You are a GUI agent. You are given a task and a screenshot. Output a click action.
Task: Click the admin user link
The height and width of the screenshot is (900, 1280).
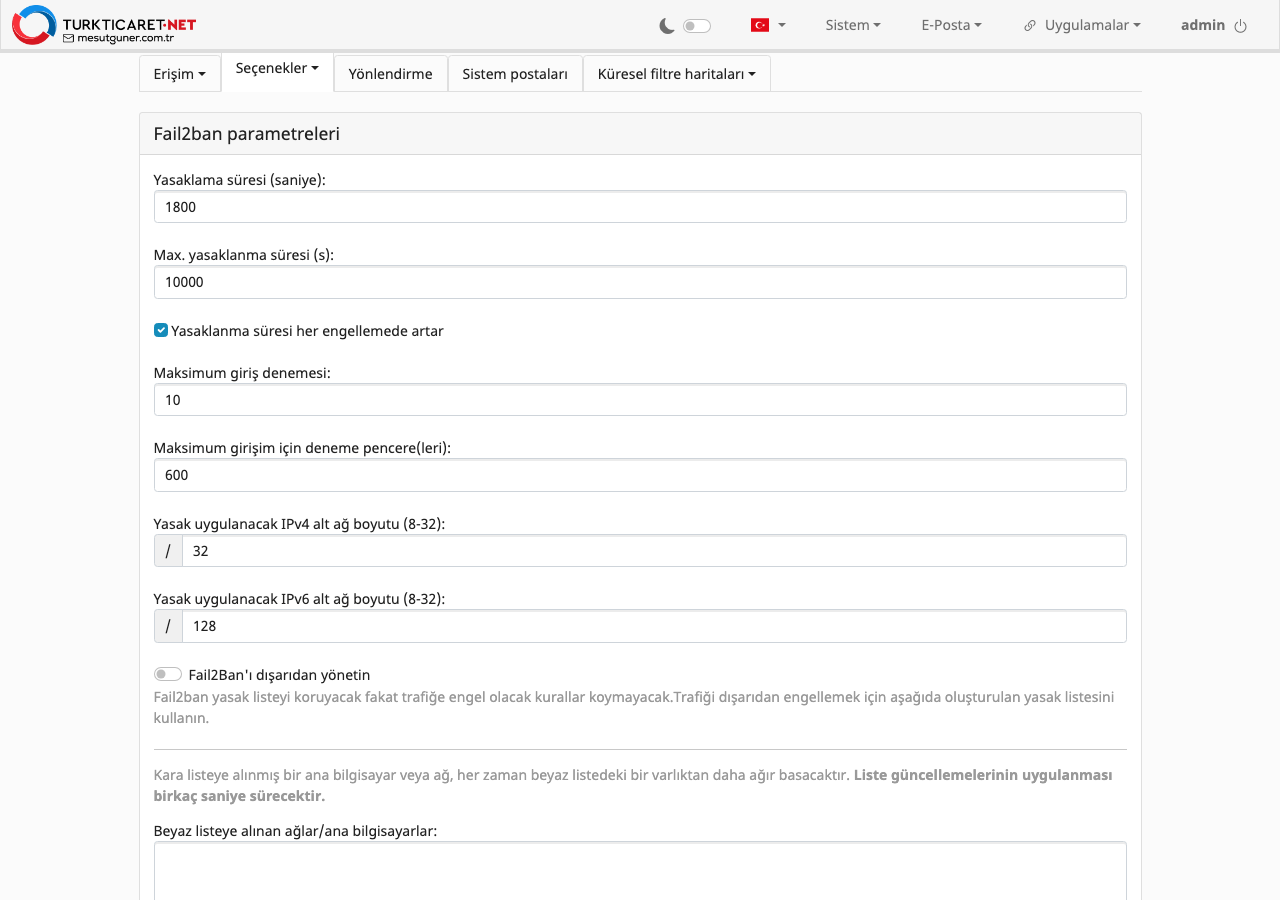[x=1203, y=25]
